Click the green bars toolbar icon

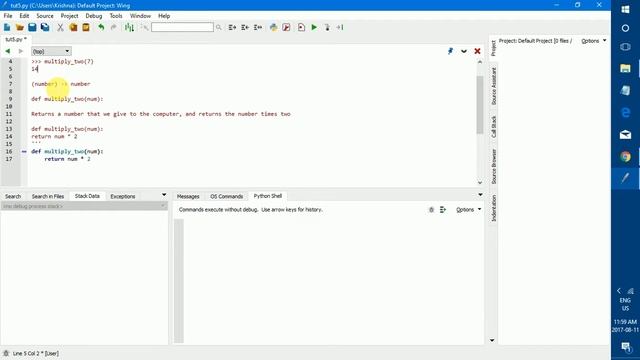(x=129, y=27)
